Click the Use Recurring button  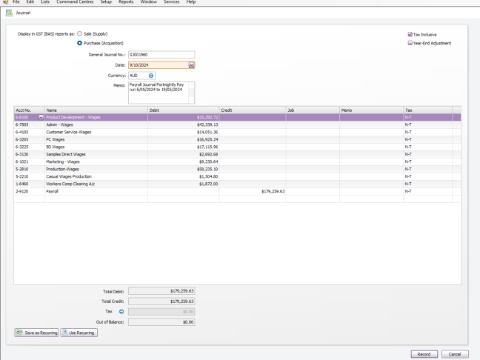pos(79,333)
